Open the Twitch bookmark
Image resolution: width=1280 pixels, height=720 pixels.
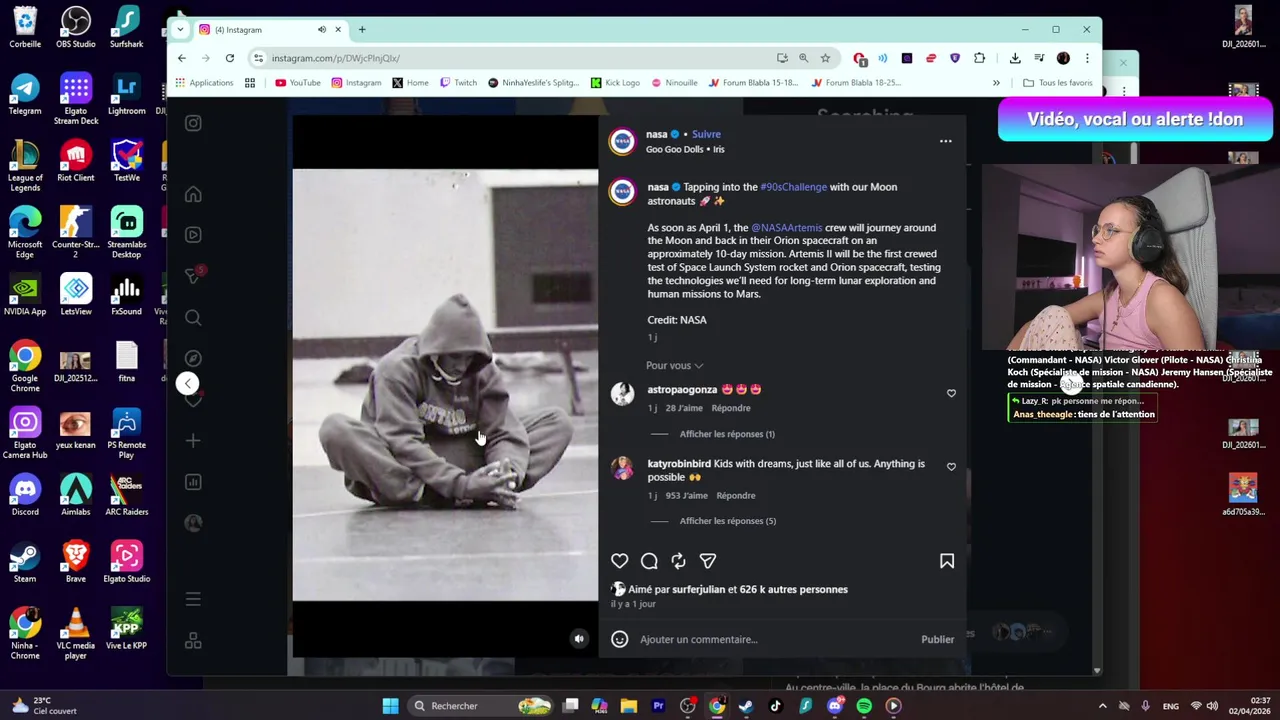point(458,83)
